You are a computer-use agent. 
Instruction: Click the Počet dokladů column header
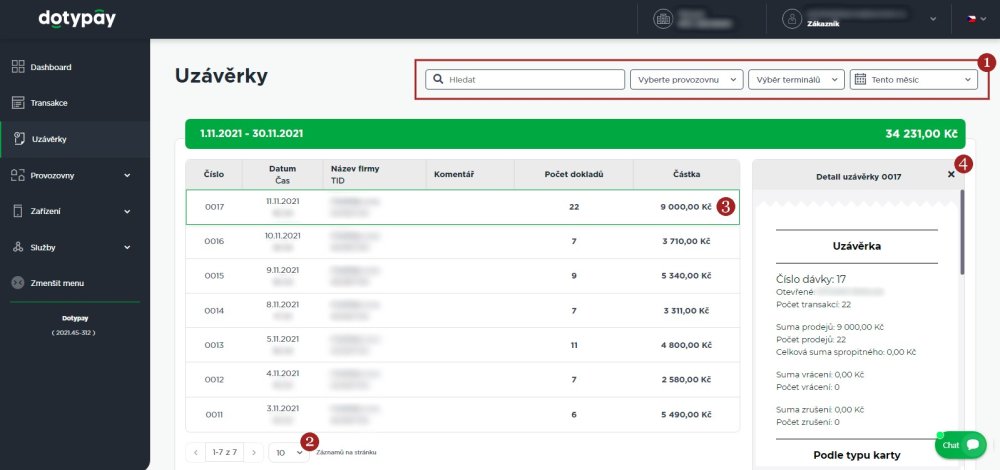pyautogui.click(x=573, y=174)
